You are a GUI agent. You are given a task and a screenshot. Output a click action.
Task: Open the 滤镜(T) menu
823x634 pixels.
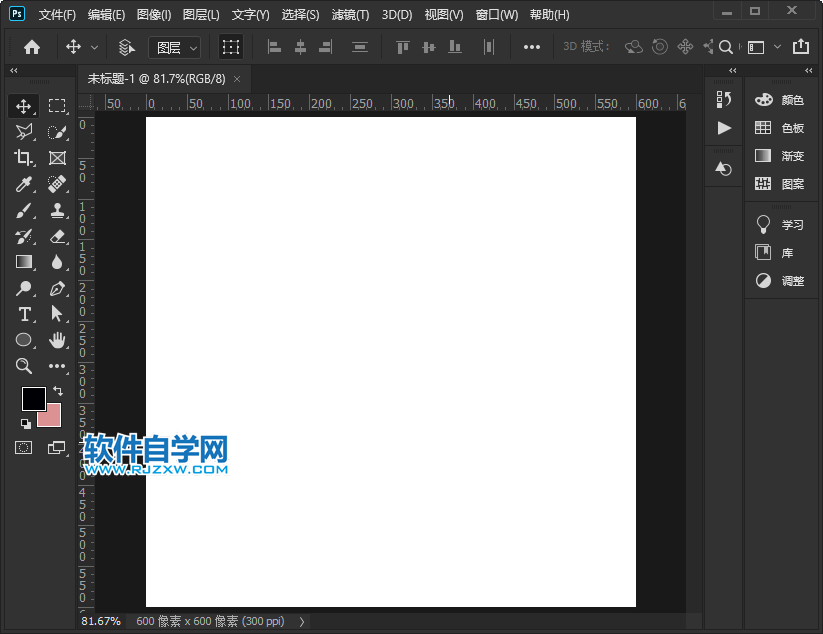click(350, 15)
